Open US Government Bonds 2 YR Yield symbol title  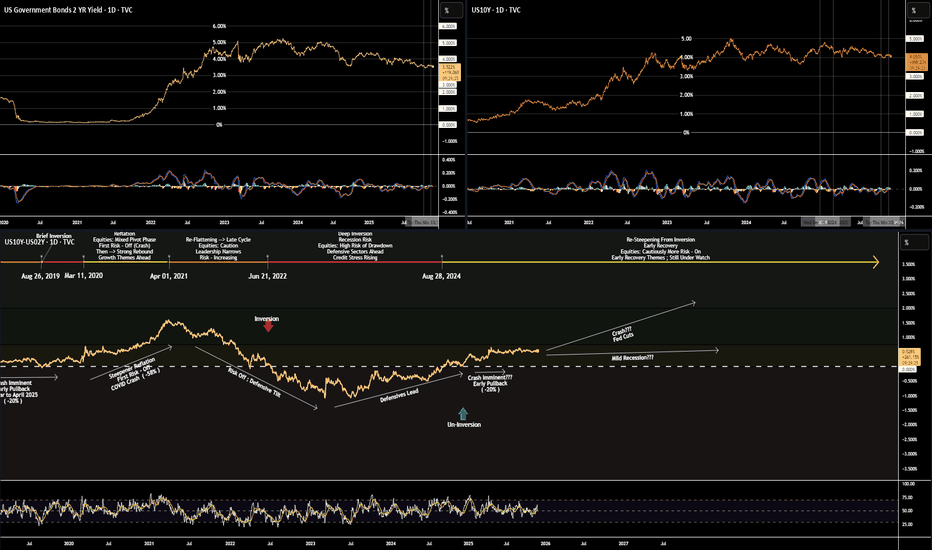68,9
